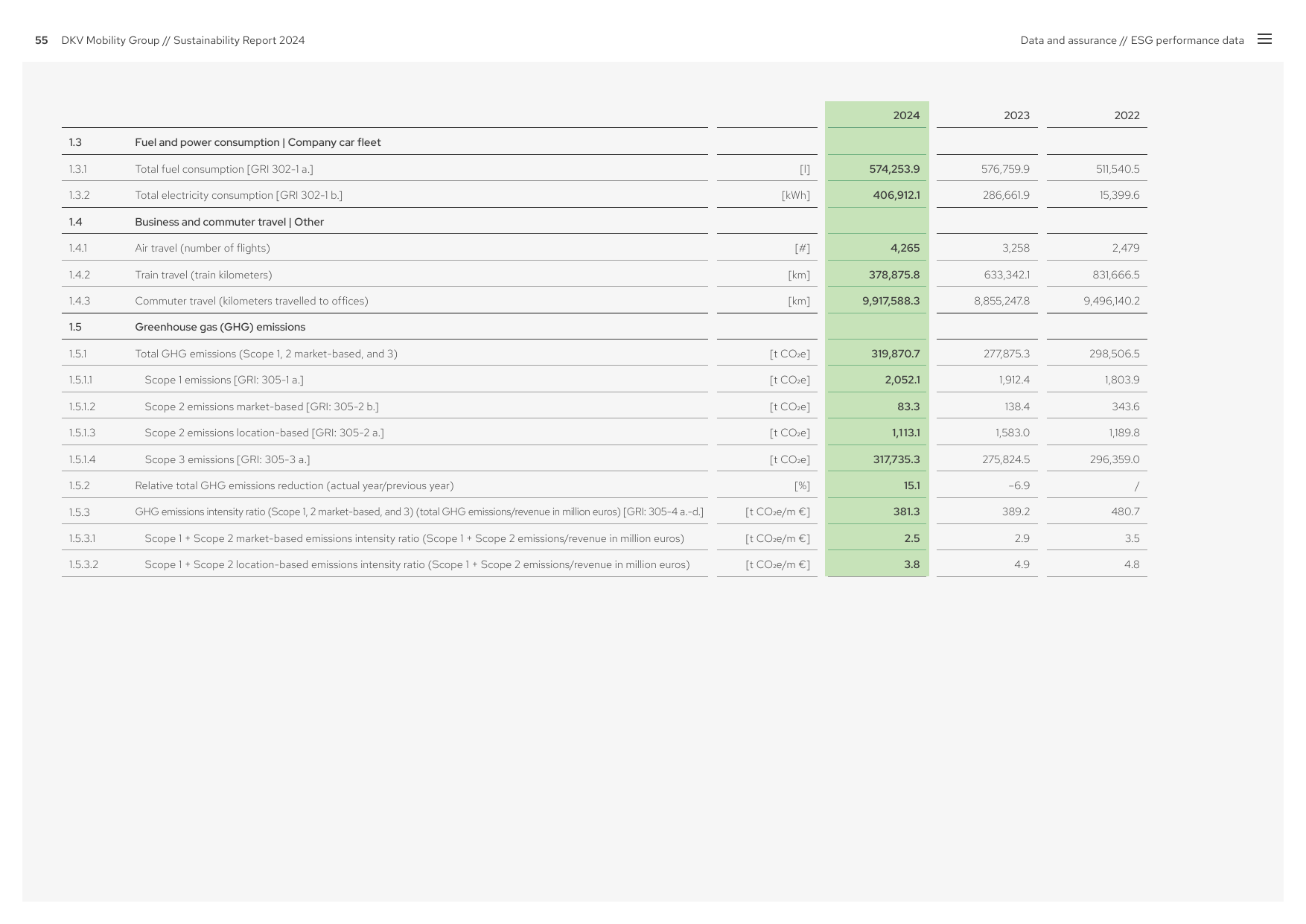1306x924 pixels.
Task: Click 'Total electricity consumption [GRI 302-1 b.]' row label
Action: [x=239, y=195]
